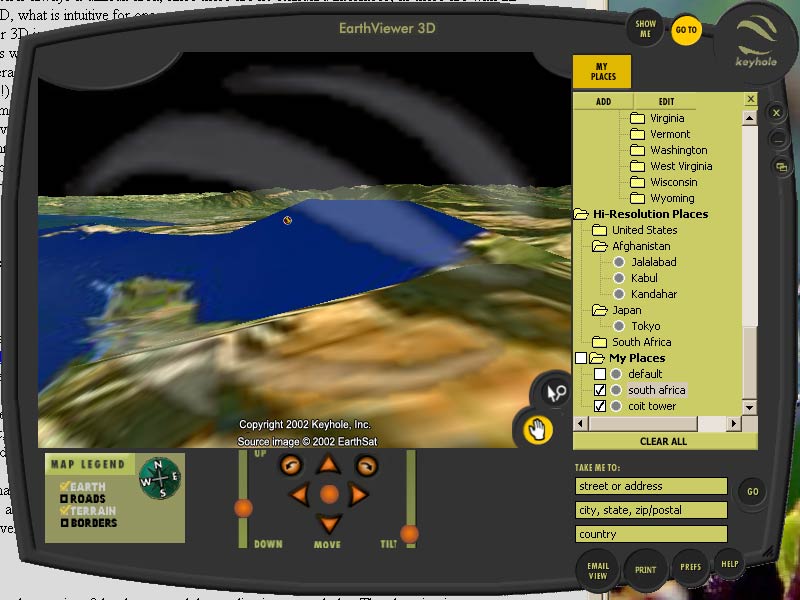Open Prefs settings
Viewport: 800px width, 600px height.
click(x=690, y=567)
